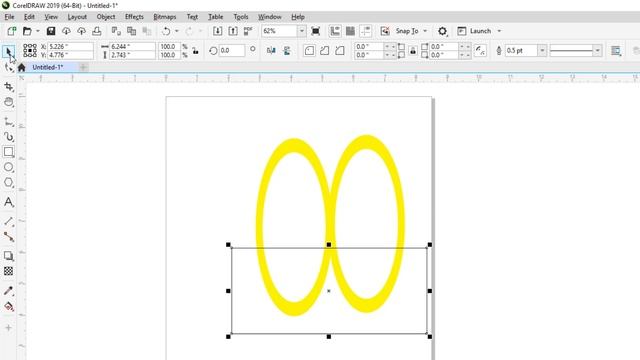The image size is (640, 360).
Task: Switch to the Untitled-1 document tab
Action: [x=48, y=67]
